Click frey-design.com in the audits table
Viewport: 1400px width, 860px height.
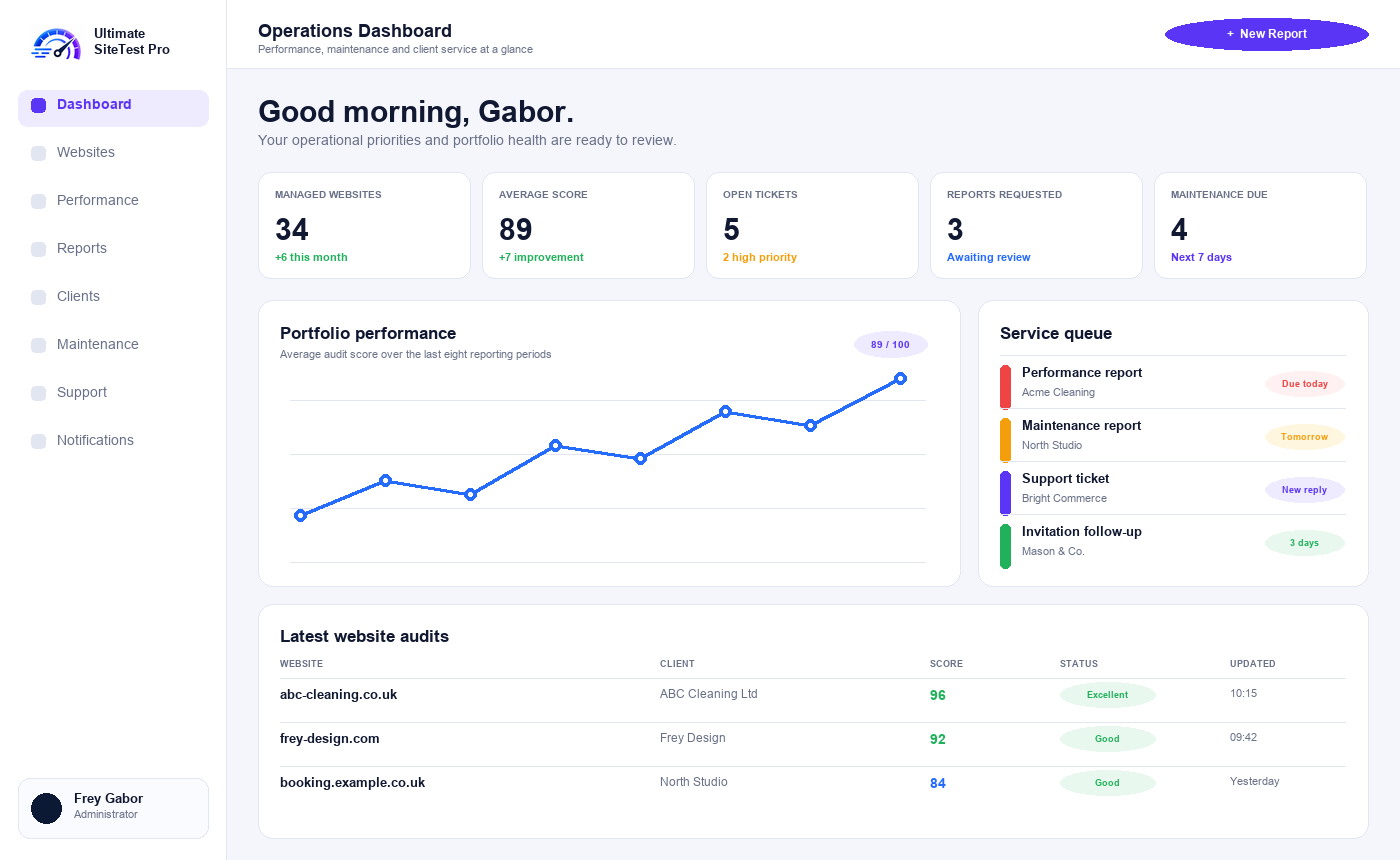[x=329, y=738]
